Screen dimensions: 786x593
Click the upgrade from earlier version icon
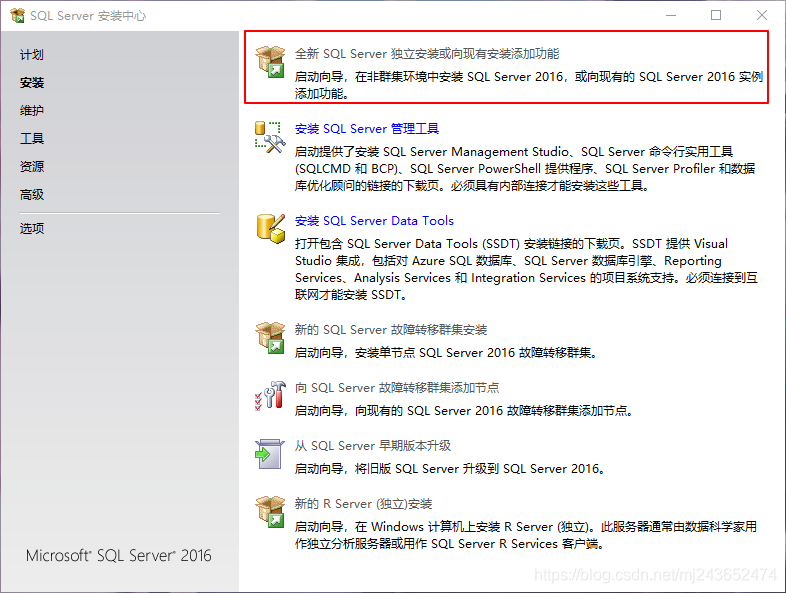tap(269, 454)
